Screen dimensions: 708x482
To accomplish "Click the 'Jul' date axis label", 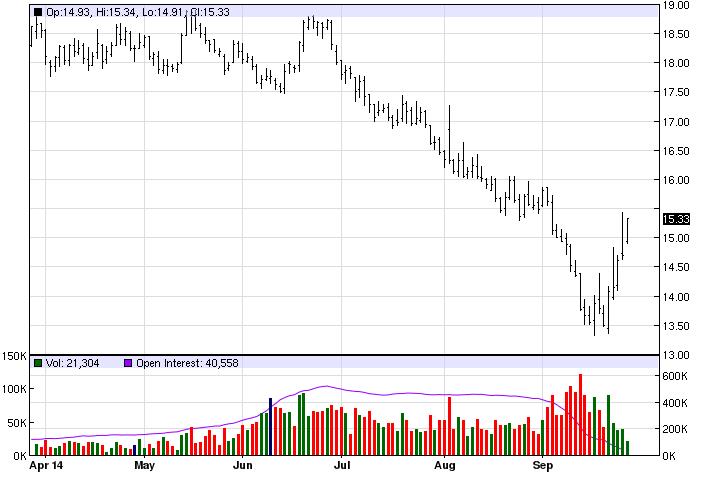I will coord(342,465).
